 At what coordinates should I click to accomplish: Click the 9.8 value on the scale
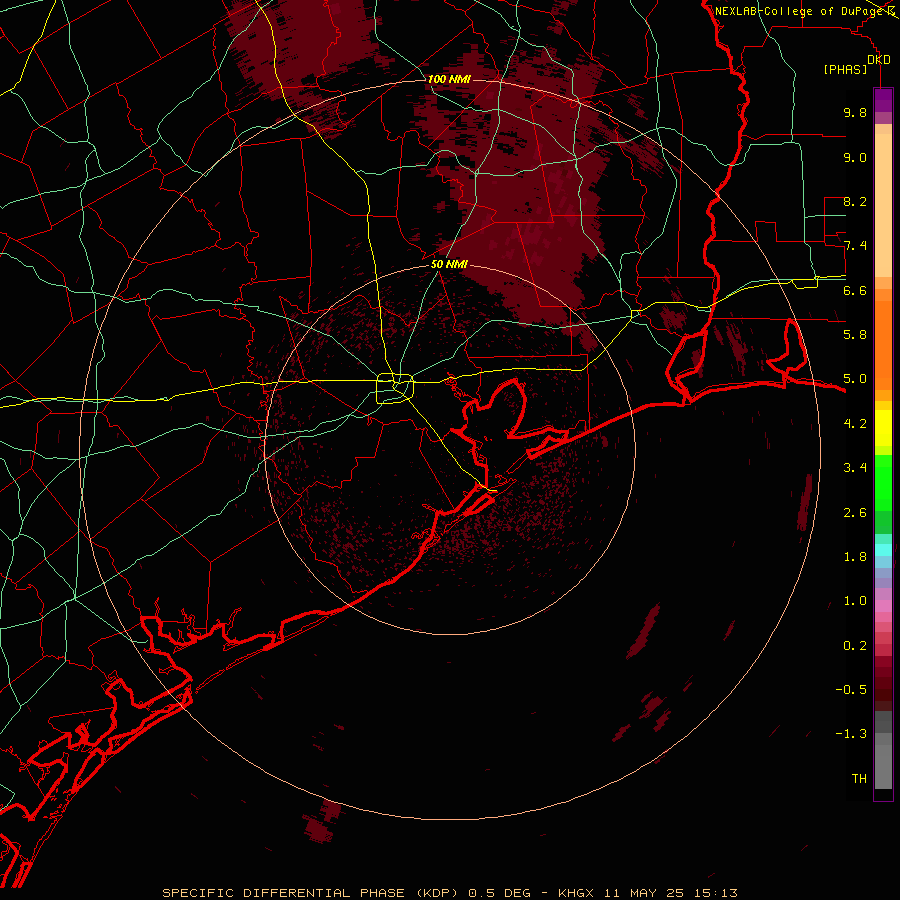pyautogui.click(x=855, y=112)
